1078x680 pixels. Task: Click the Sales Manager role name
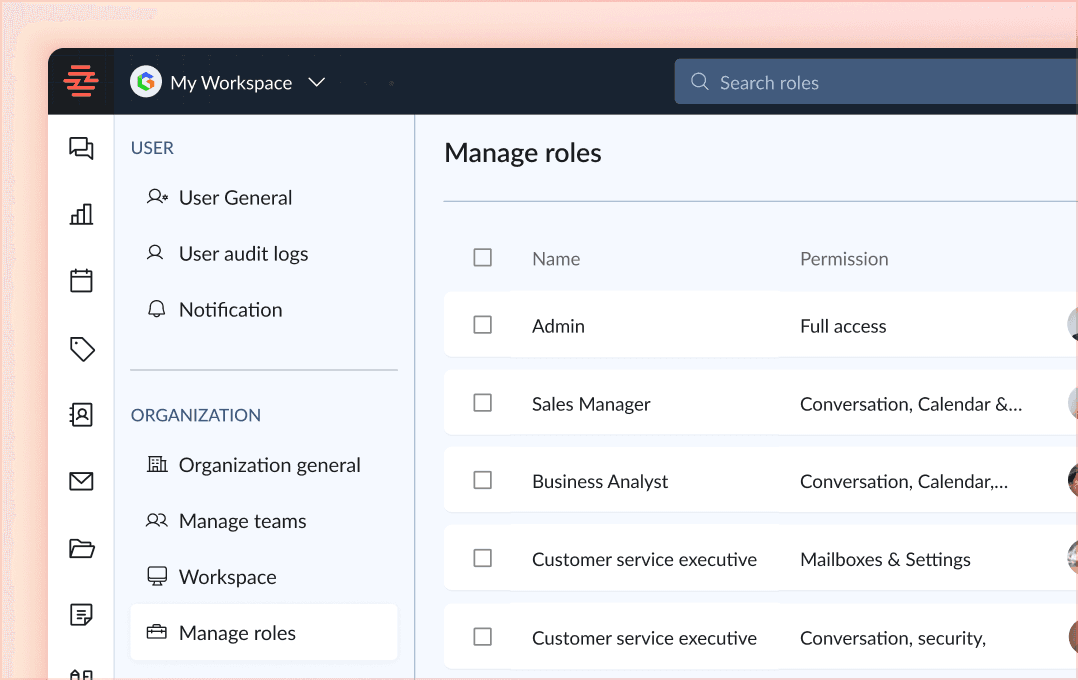coord(591,404)
